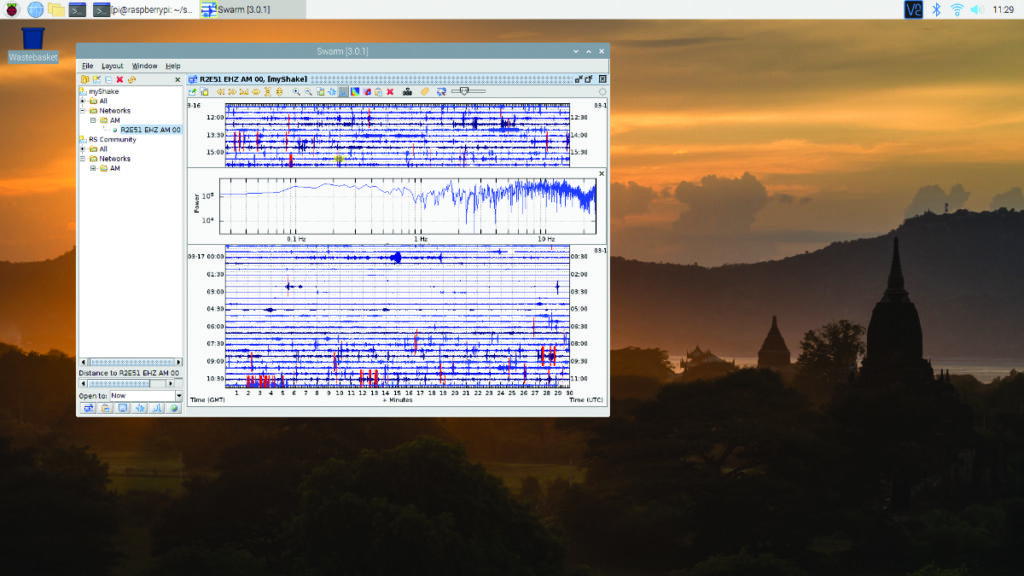Zoom in using the magnifier icon on the helicorder toolbar

pos(295,92)
